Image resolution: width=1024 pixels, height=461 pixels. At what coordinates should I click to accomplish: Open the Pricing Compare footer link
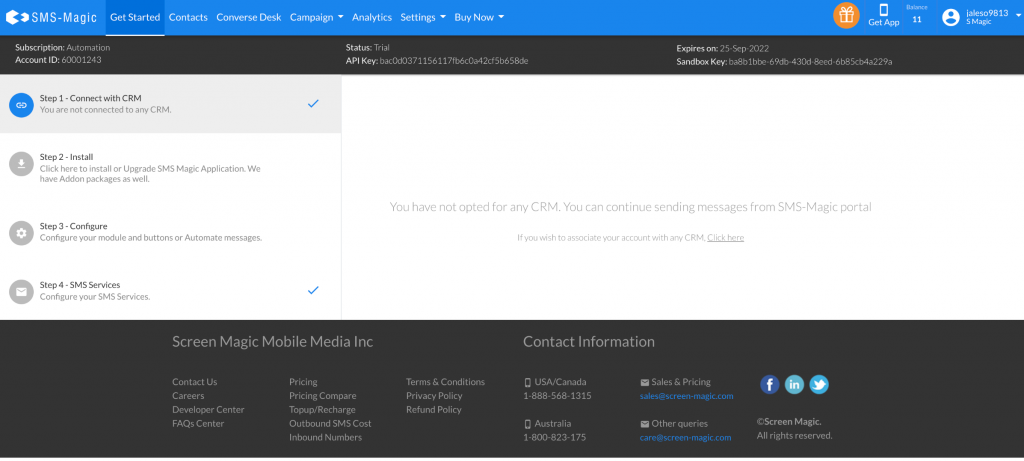pos(323,396)
